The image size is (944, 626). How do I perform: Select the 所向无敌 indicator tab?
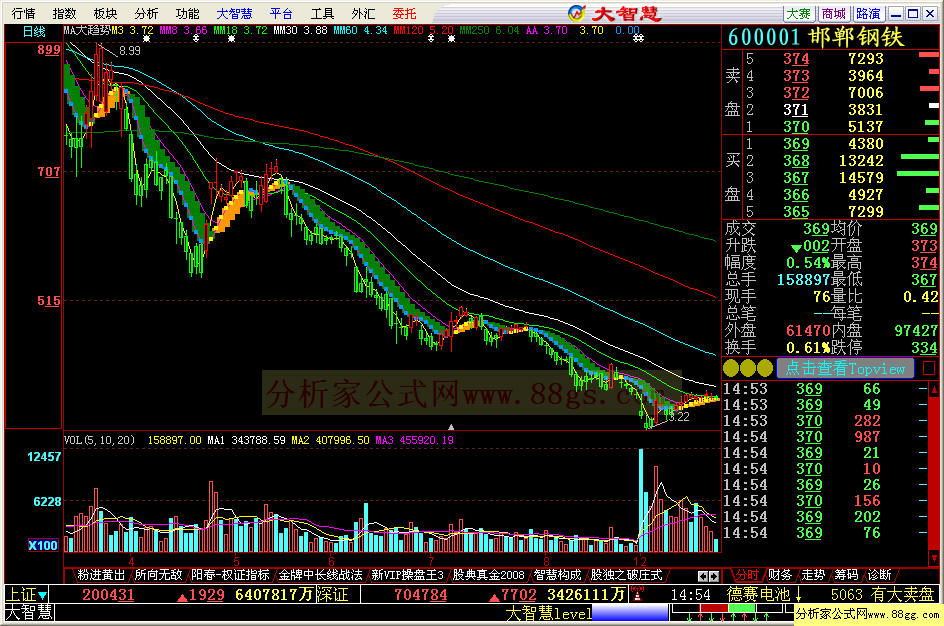[158, 575]
